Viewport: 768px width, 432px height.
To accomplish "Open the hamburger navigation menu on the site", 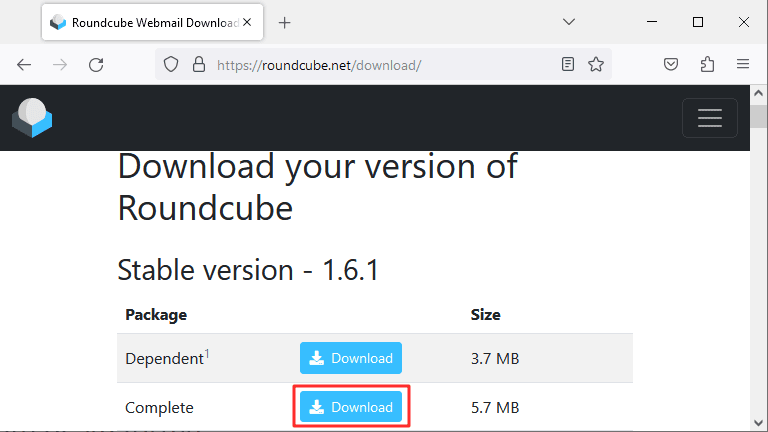I will 709,118.
